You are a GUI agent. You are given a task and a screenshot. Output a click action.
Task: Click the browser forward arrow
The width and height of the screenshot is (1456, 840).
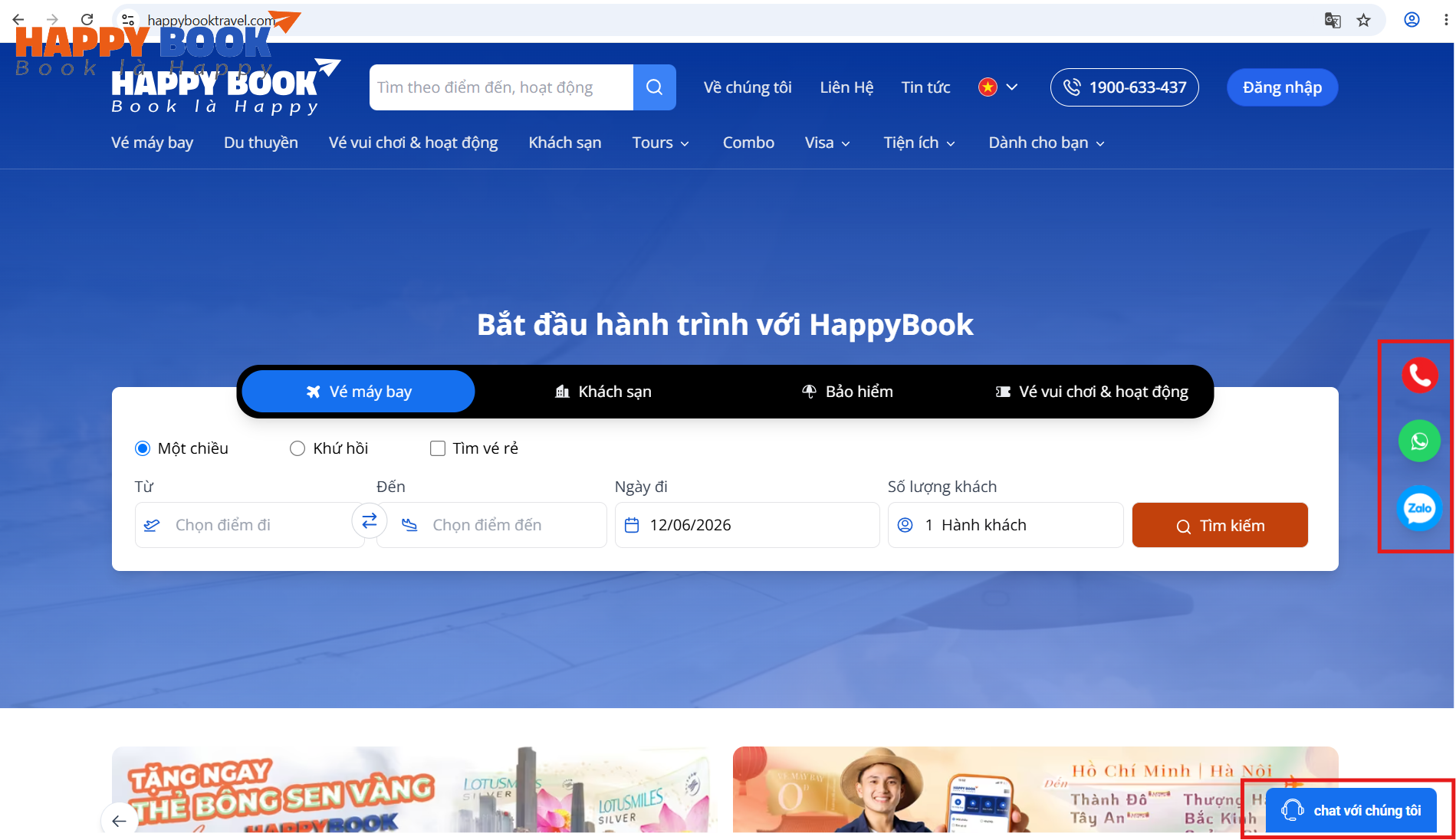pyautogui.click(x=52, y=20)
